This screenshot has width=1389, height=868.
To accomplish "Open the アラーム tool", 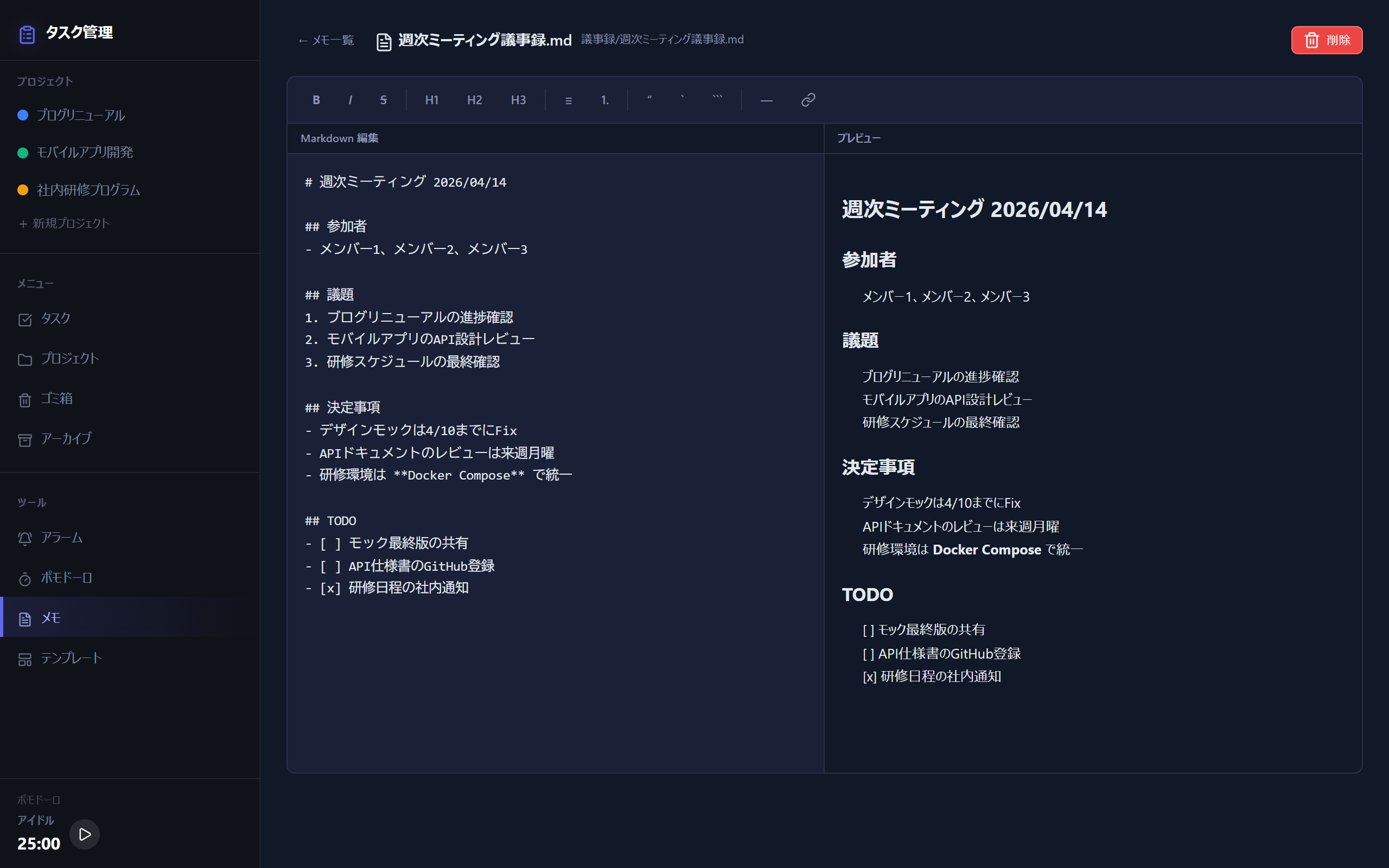I will coord(130,538).
